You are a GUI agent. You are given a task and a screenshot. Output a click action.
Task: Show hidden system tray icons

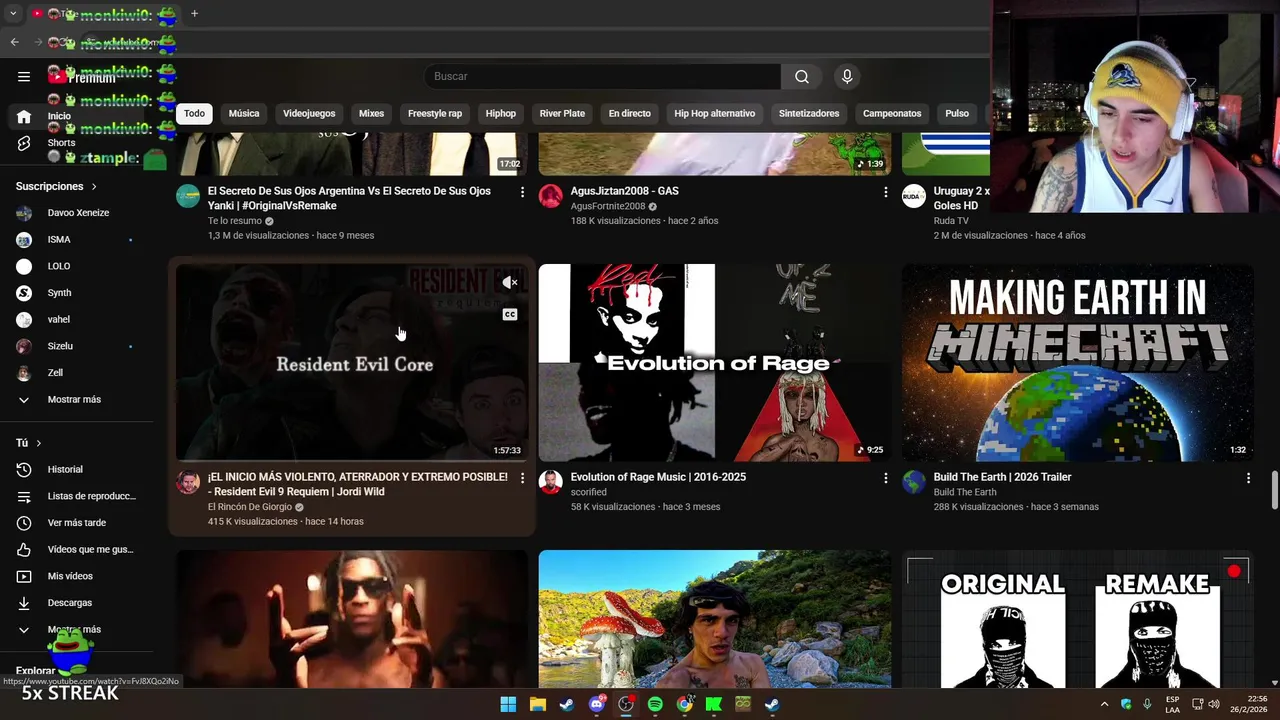(1104, 704)
